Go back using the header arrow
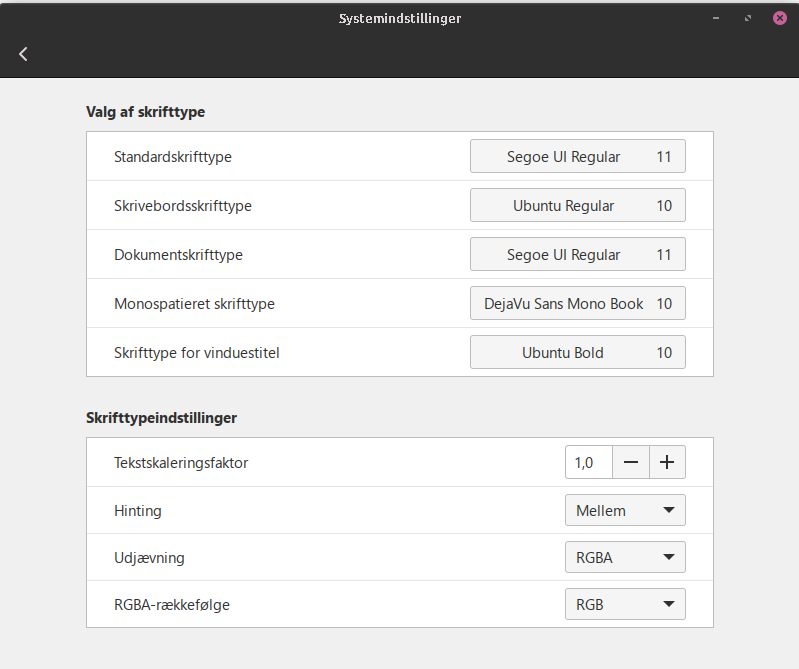This screenshot has width=799, height=669. (23, 54)
